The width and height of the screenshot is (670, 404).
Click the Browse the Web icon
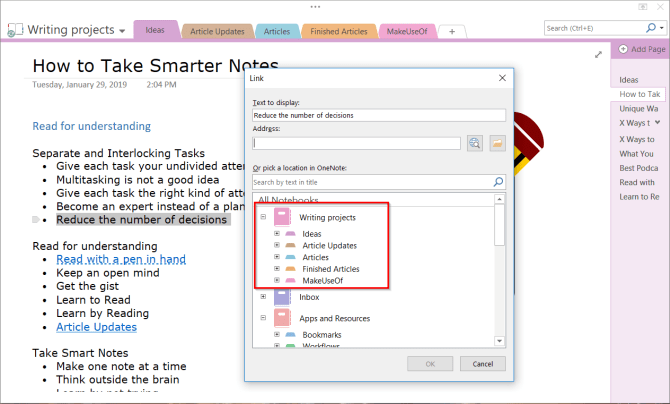pyautogui.click(x=475, y=143)
